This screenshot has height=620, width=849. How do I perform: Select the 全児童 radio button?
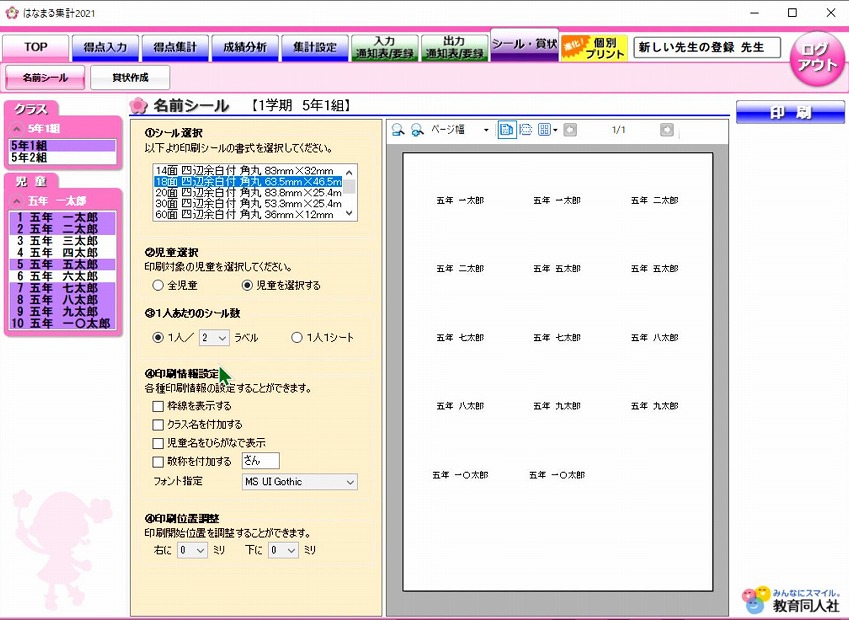click(x=158, y=285)
